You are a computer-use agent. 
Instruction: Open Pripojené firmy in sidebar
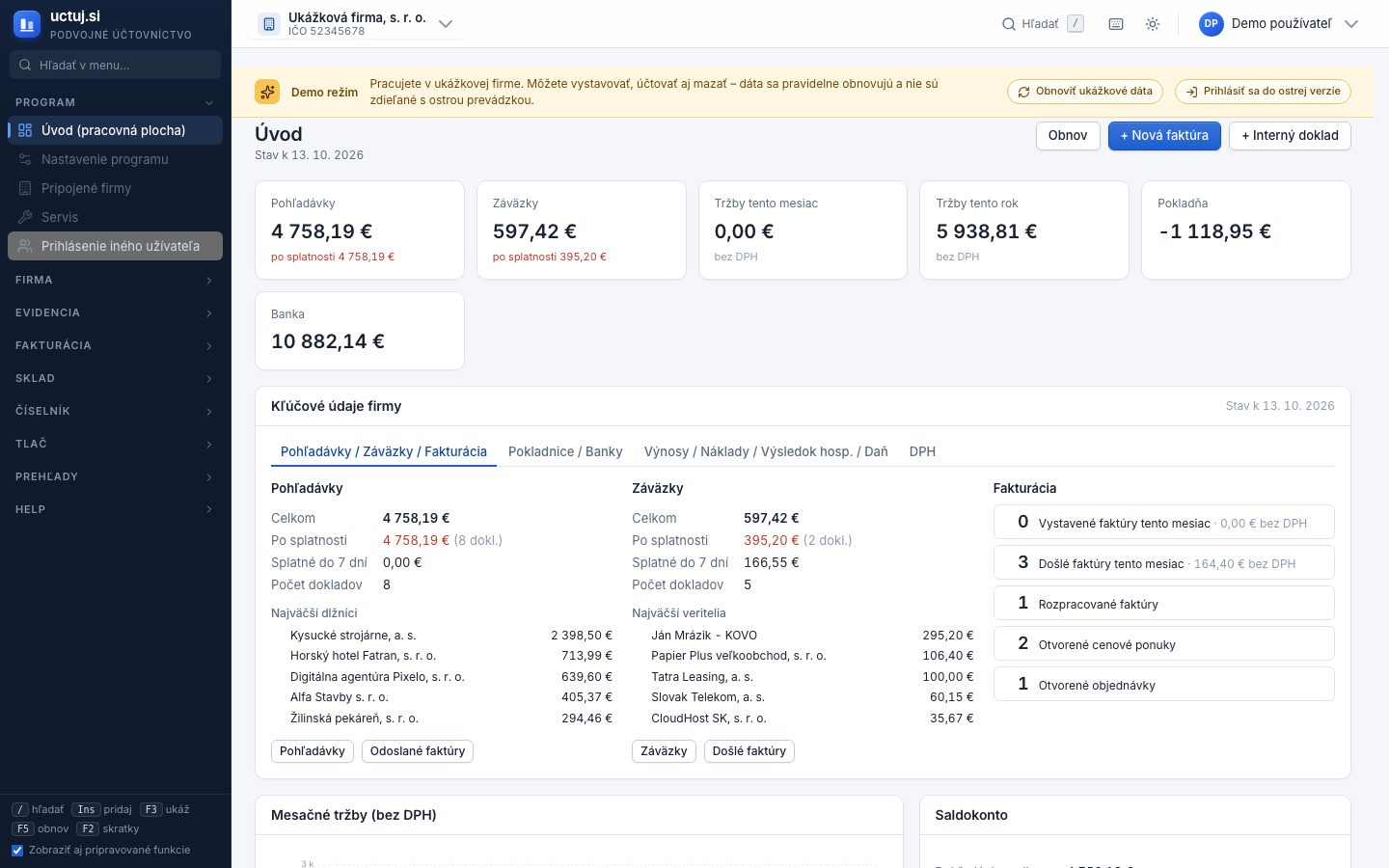pyautogui.click(x=116, y=188)
